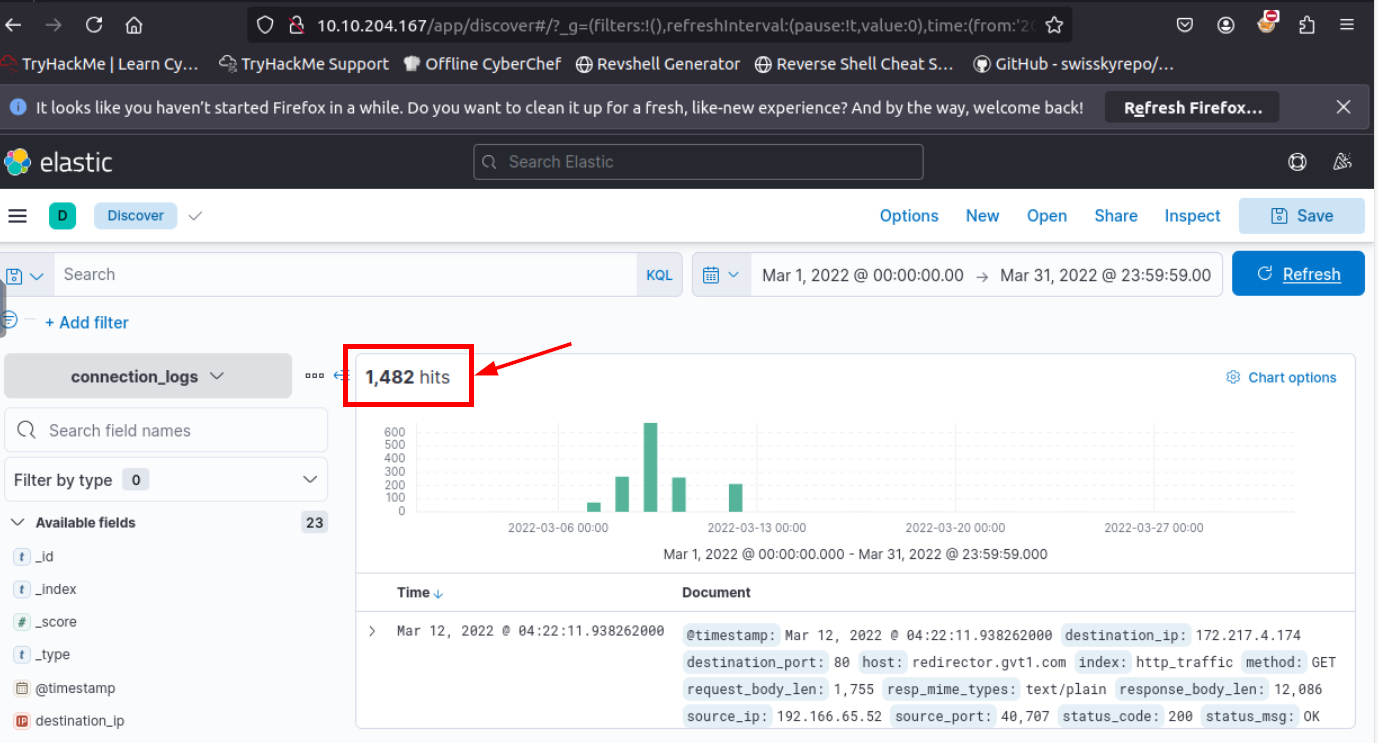Open the Elastic newsfeed celebration icon
The width and height of the screenshot is (1378, 743).
point(1342,162)
